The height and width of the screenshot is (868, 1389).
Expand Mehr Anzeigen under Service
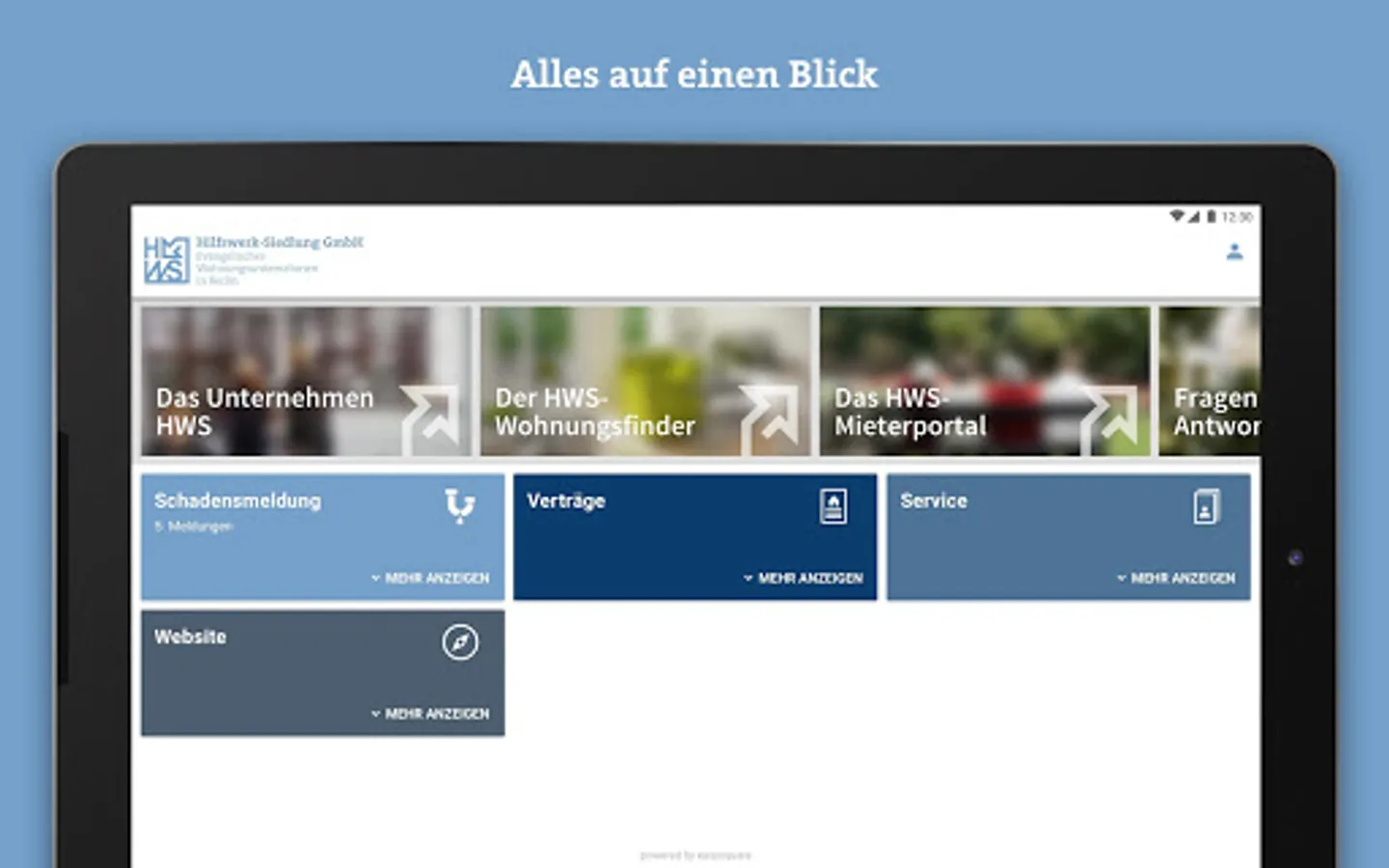1176,578
